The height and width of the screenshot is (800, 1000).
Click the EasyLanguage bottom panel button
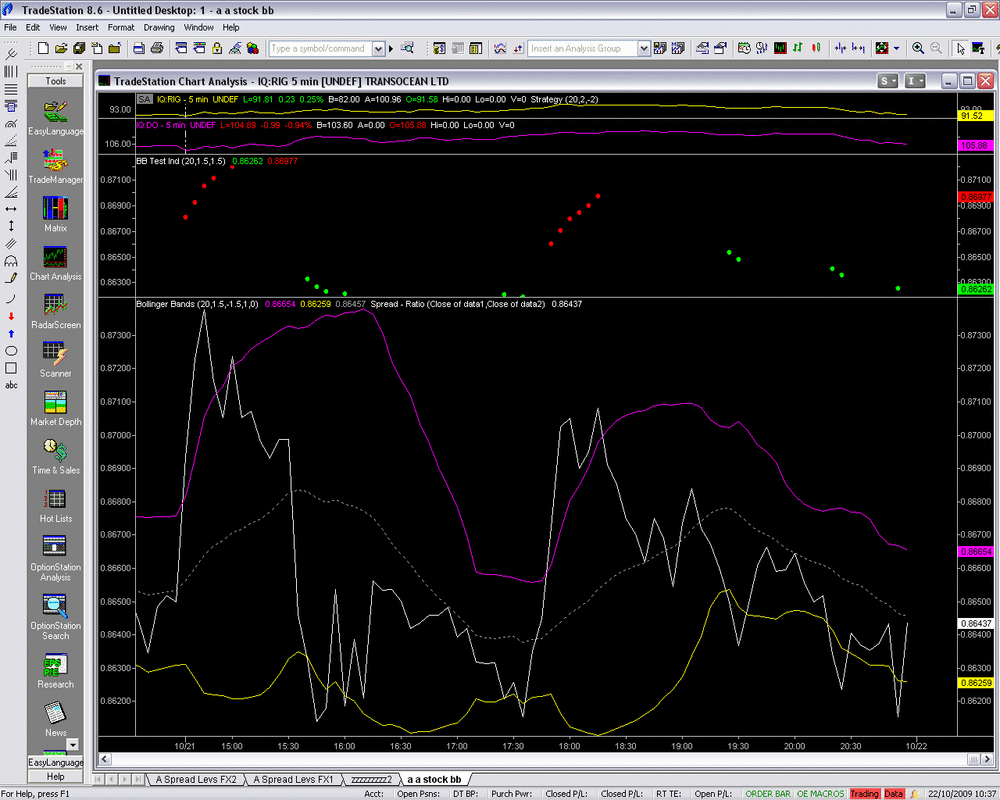click(55, 762)
